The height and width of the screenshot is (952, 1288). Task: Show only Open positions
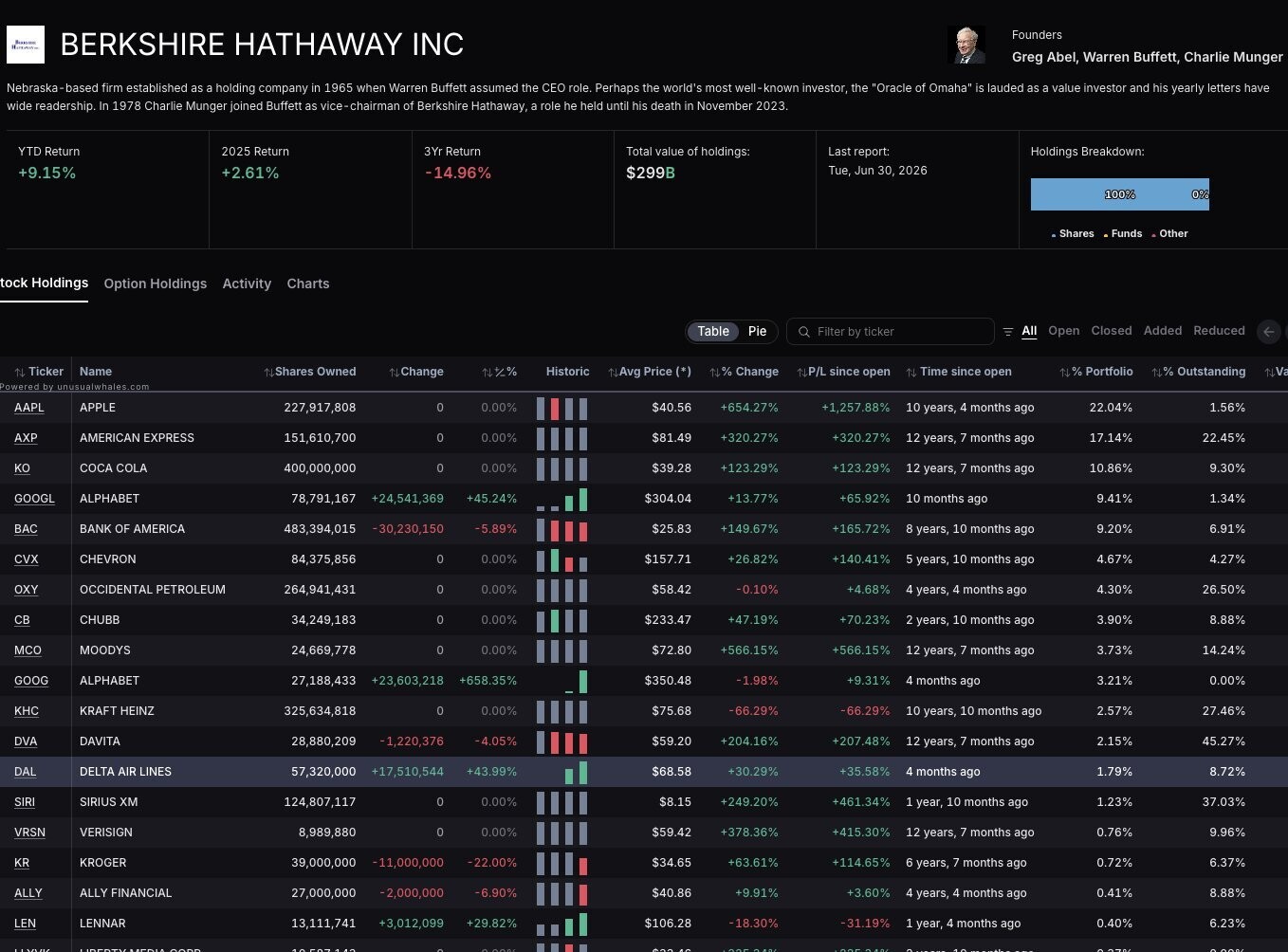tap(1063, 331)
